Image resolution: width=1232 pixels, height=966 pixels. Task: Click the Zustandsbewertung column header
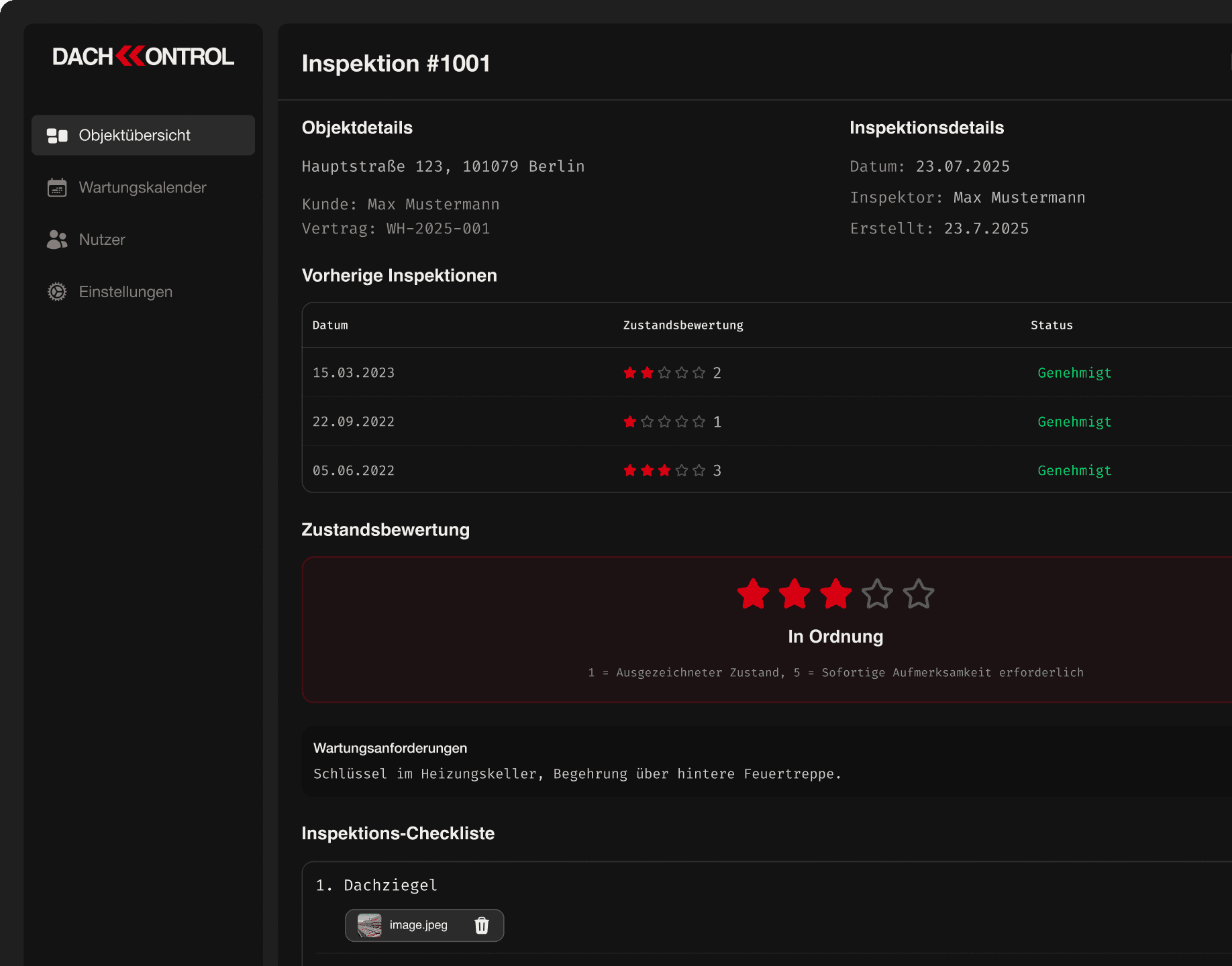pos(683,325)
